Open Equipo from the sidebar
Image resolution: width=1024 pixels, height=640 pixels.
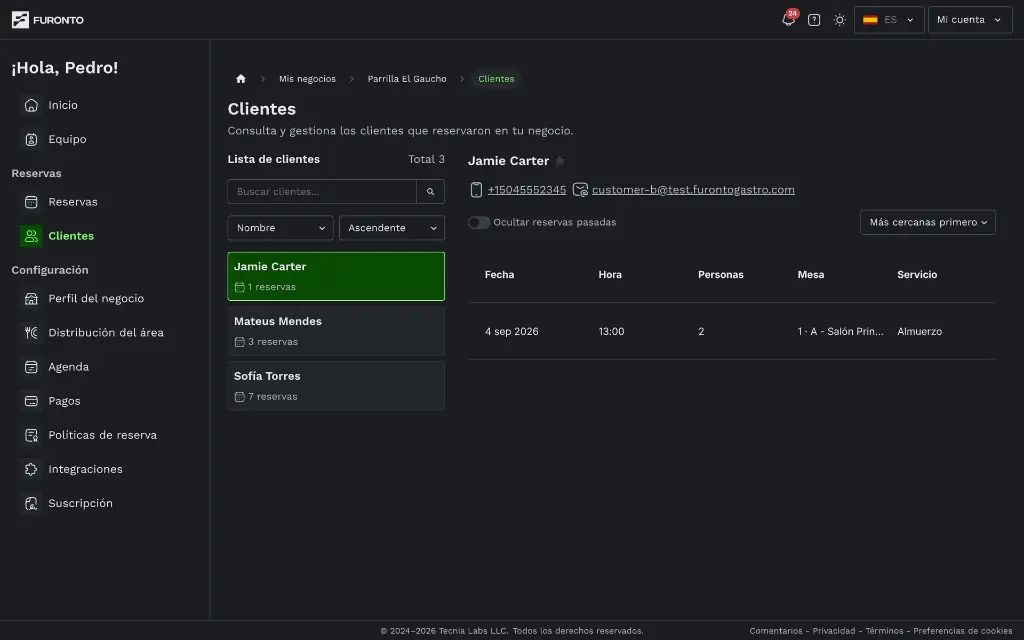click(67, 139)
